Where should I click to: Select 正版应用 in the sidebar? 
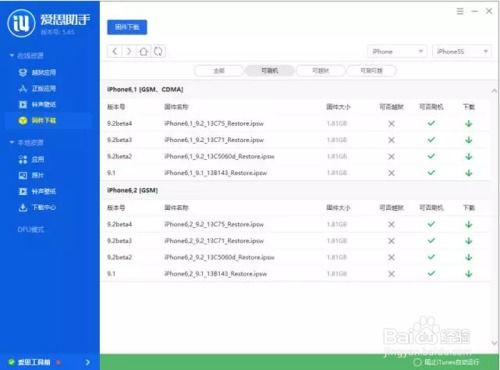click(37, 88)
